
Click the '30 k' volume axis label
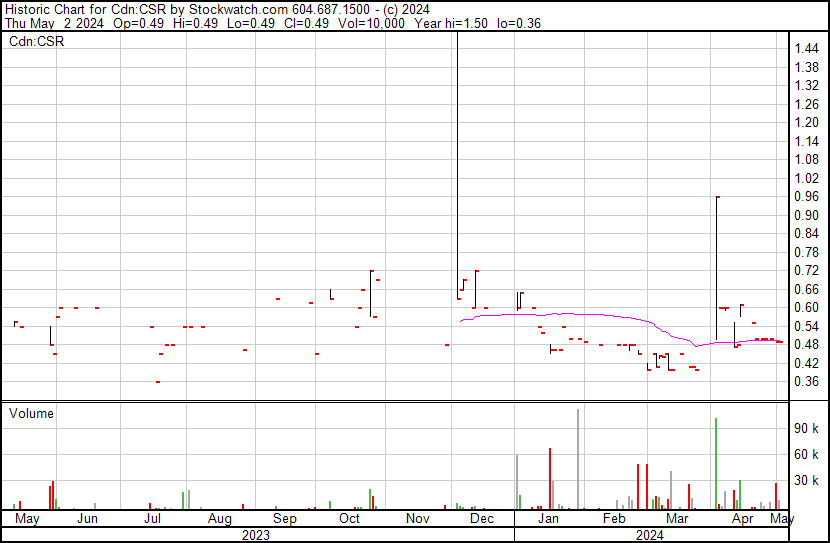[806, 480]
